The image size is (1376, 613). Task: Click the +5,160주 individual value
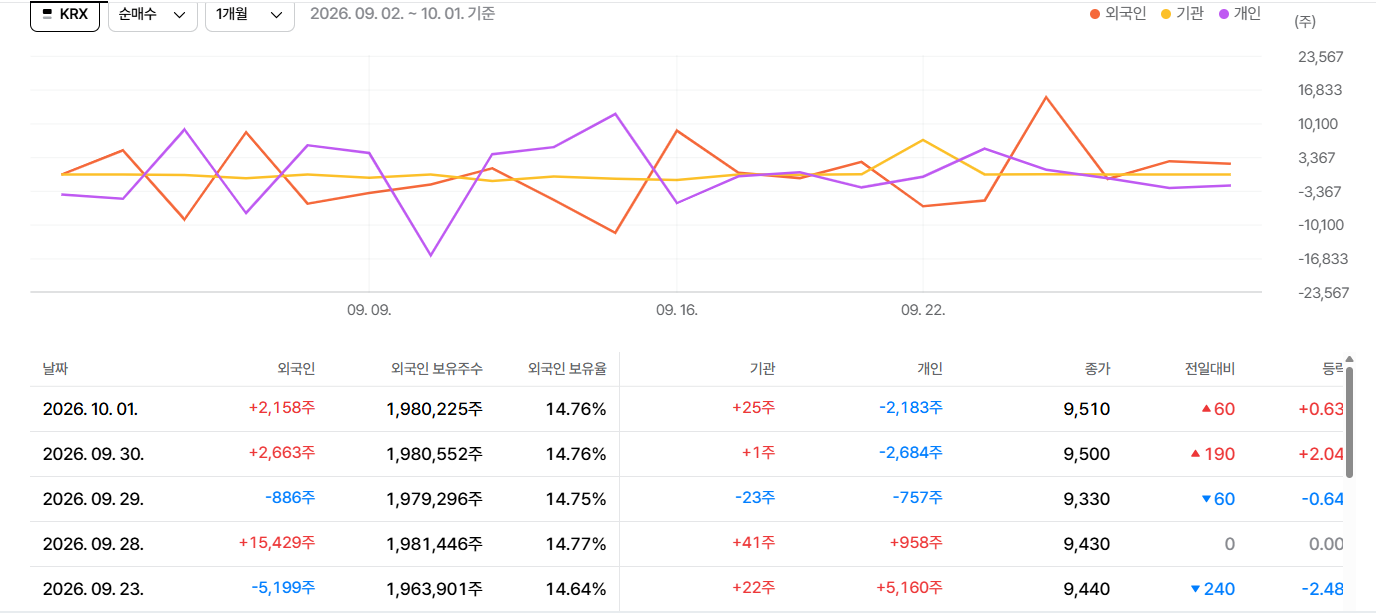[x=910, y=588]
